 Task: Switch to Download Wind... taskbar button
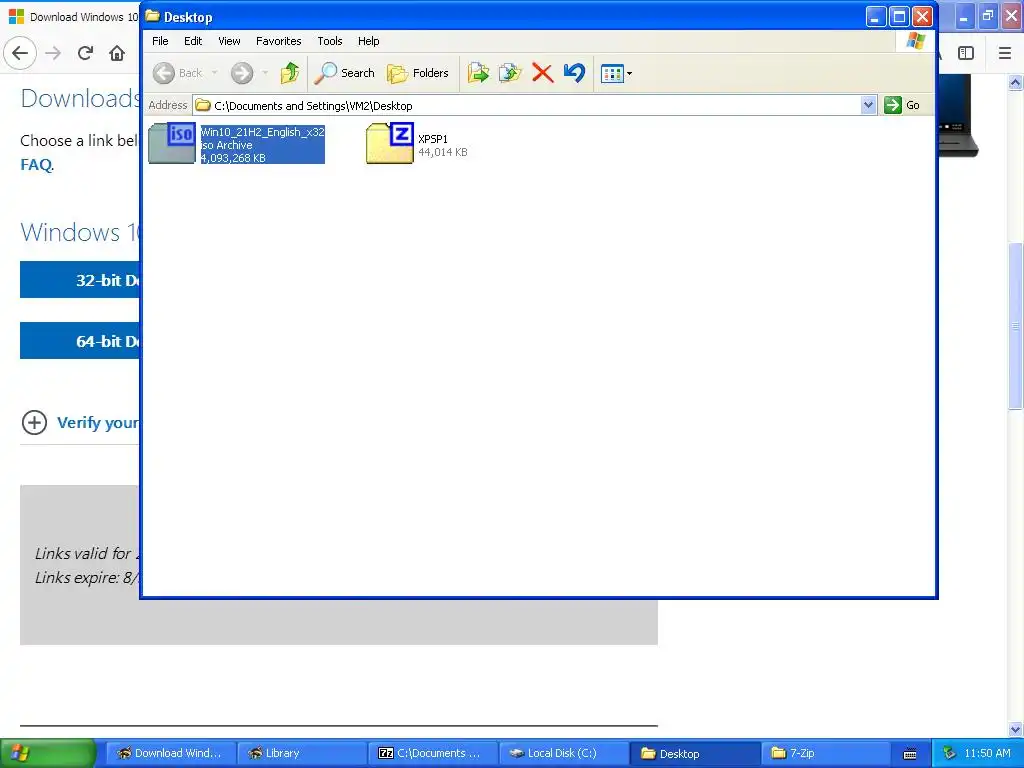(x=170, y=753)
